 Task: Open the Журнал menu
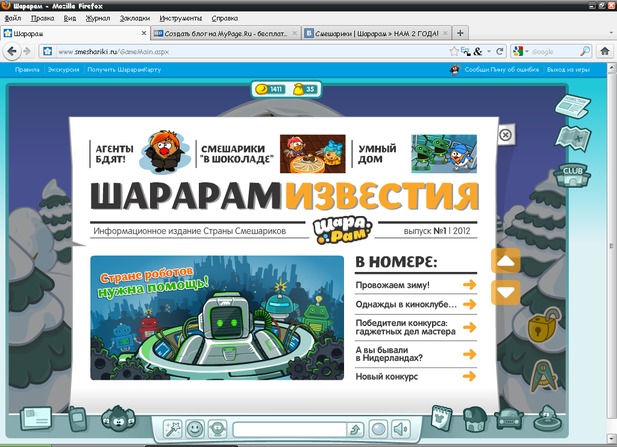coord(98,18)
